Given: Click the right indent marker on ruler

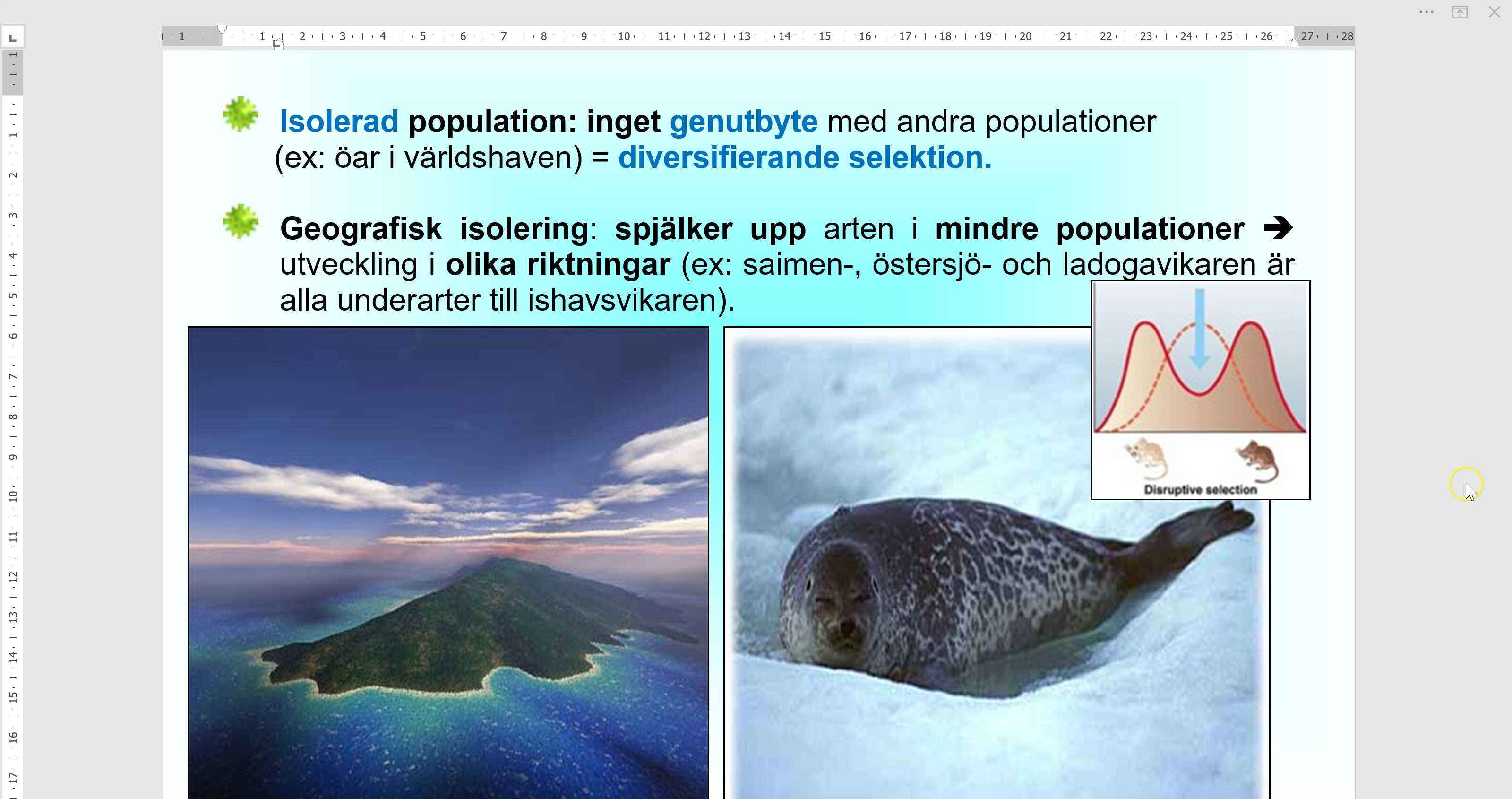Looking at the screenshot, I should 1293,43.
